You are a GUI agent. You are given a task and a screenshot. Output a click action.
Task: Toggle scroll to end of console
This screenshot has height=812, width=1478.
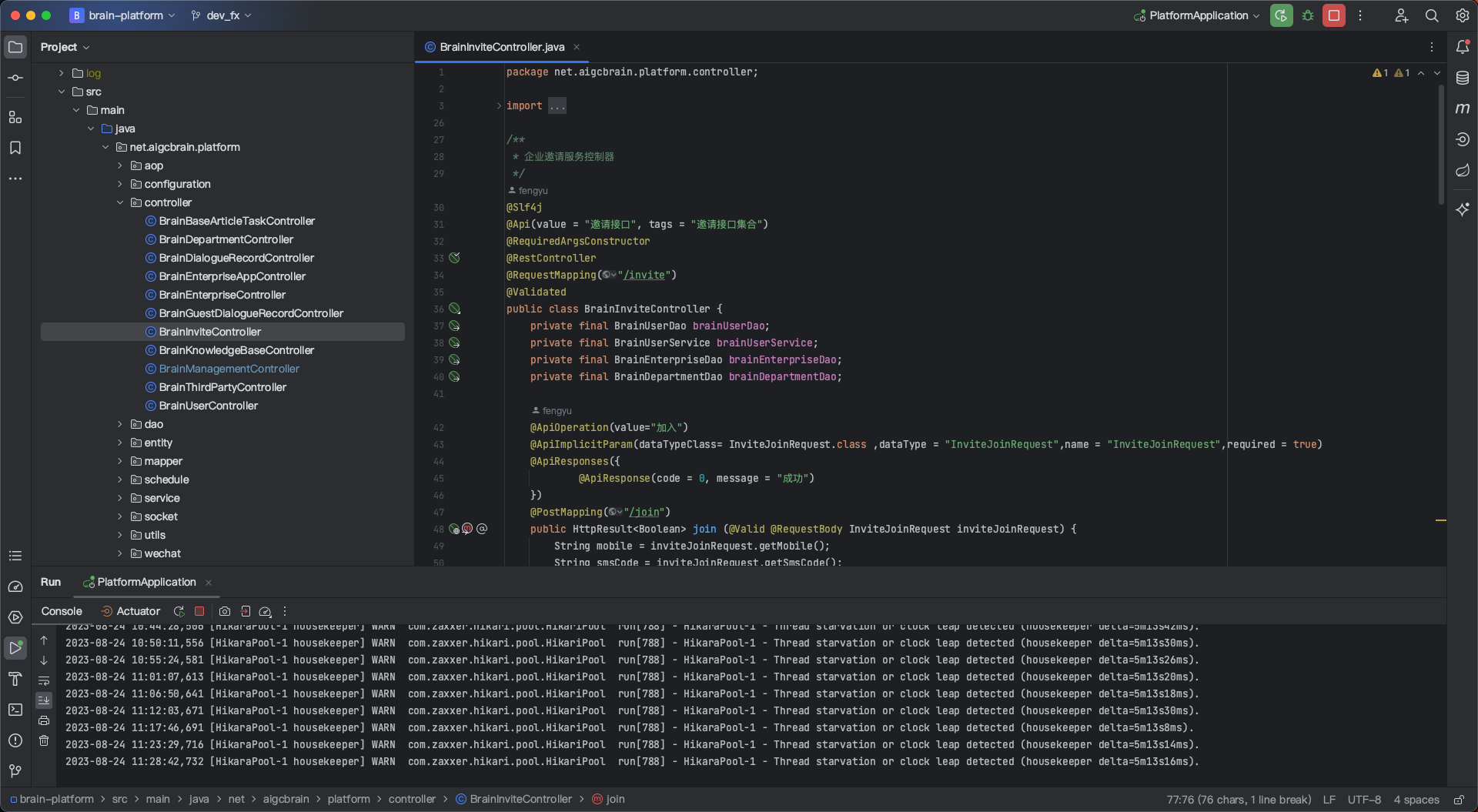(44, 700)
